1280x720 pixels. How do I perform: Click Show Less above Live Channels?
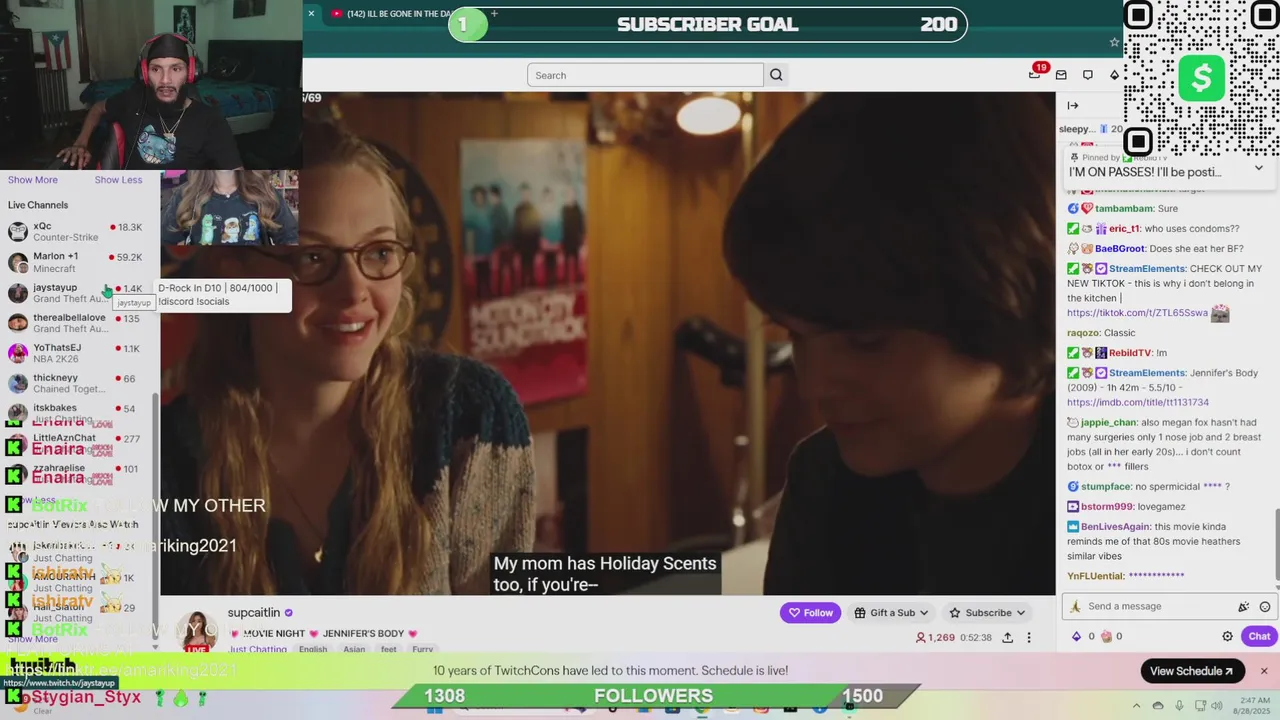point(118,180)
